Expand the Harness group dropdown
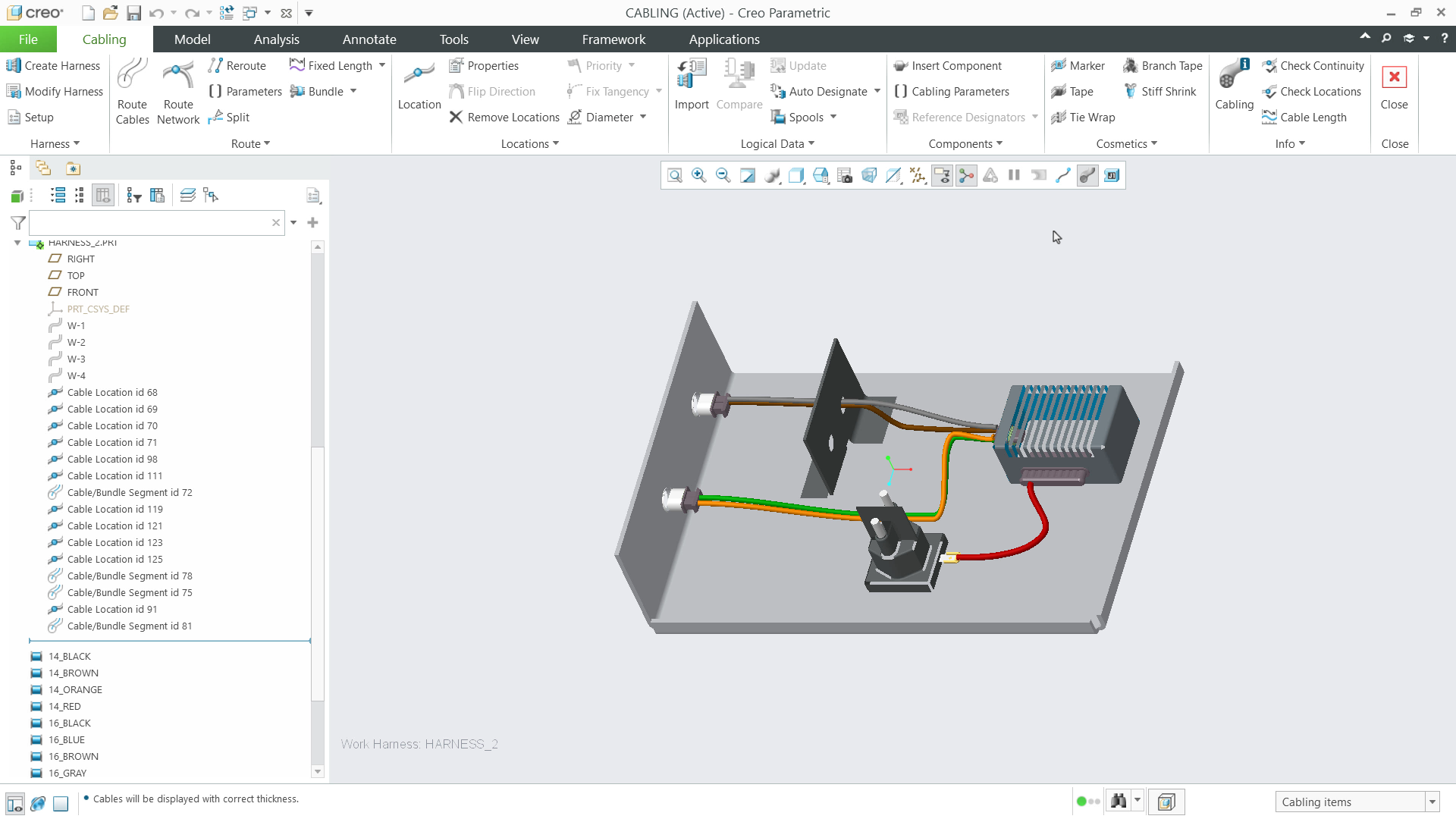Viewport: 1456px width, 819px height. [x=55, y=143]
